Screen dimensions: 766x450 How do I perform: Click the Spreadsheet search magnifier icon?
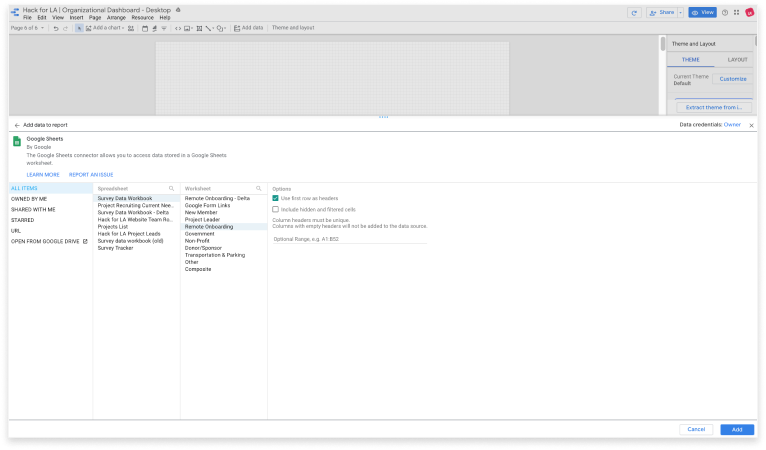pos(171,188)
